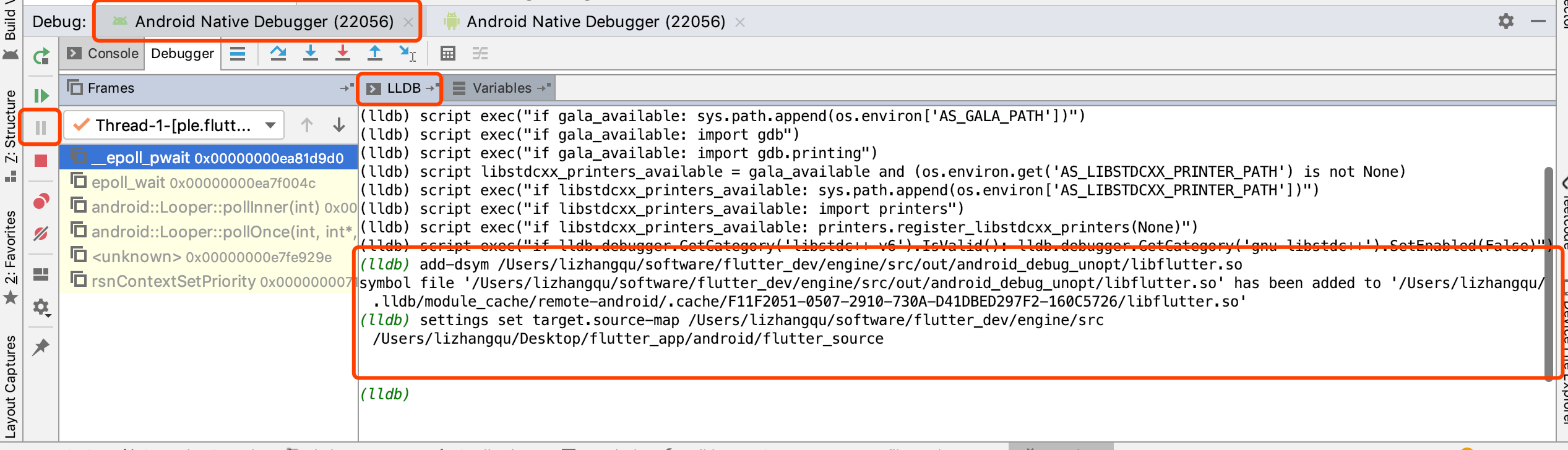Open View Breakpoints red circles icon
Screen dimensions: 1568x450
point(41,202)
